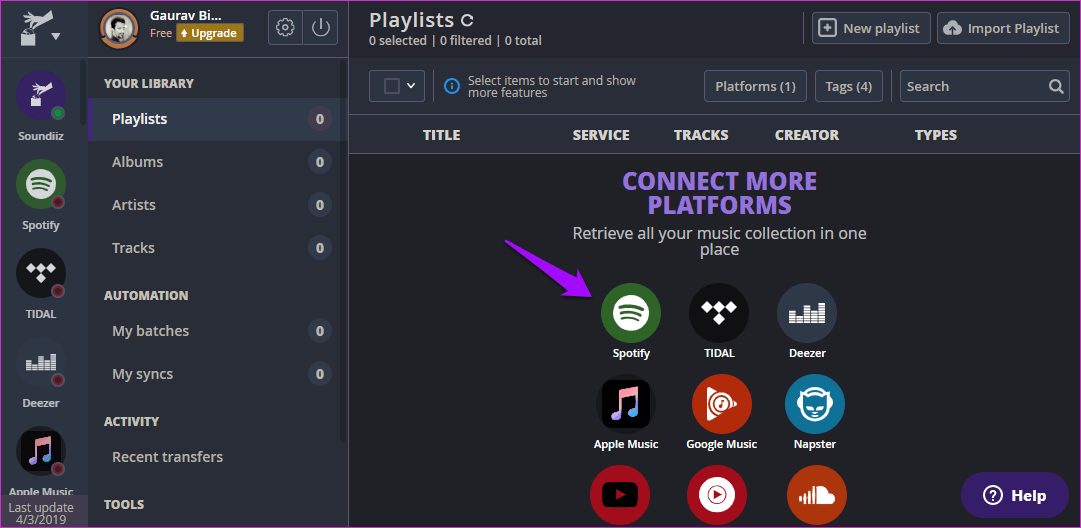Open My syncs under Automation
The width and height of the screenshot is (1081, 528).
218,374
